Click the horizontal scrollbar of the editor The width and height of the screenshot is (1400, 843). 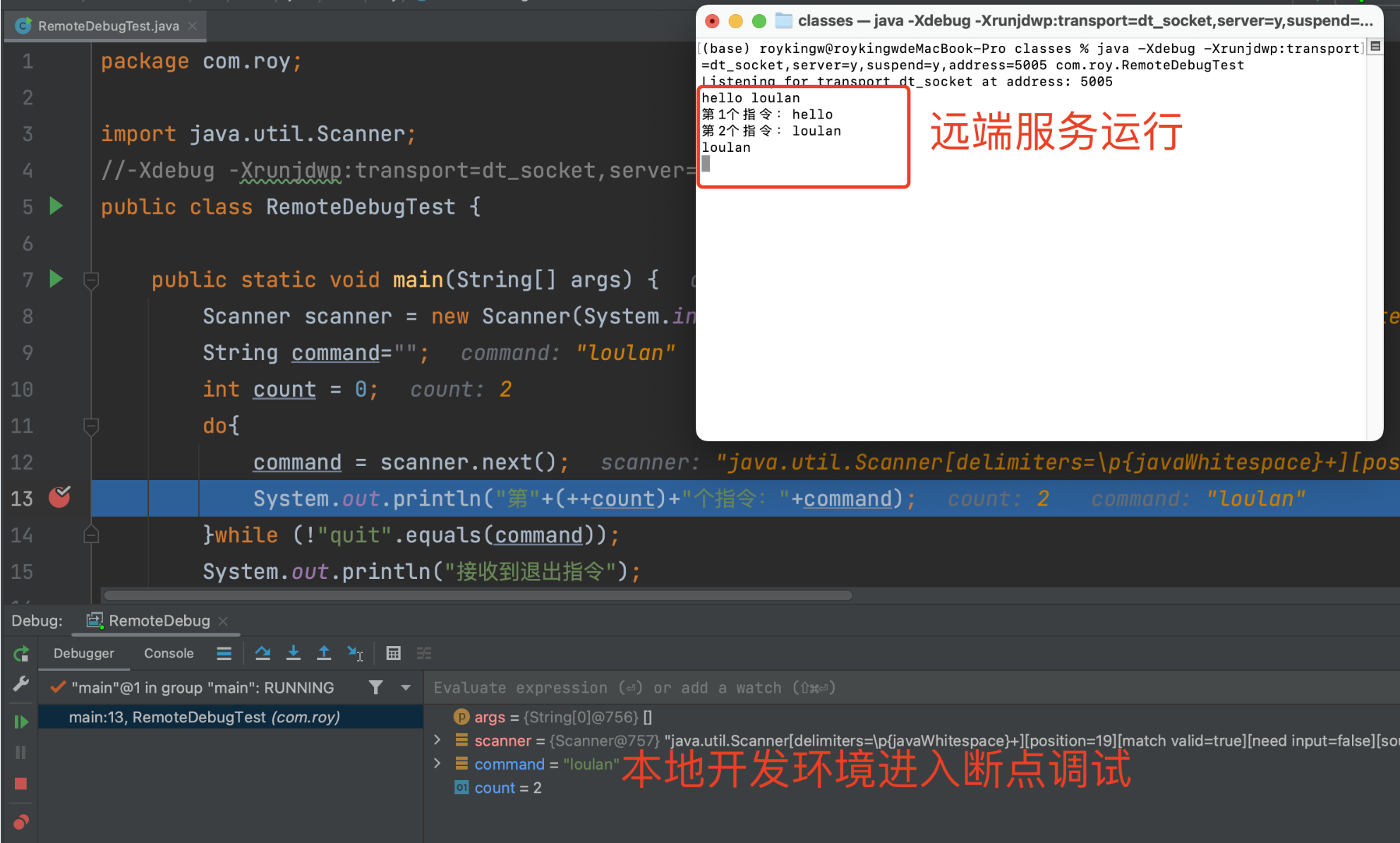pos(478,595)
